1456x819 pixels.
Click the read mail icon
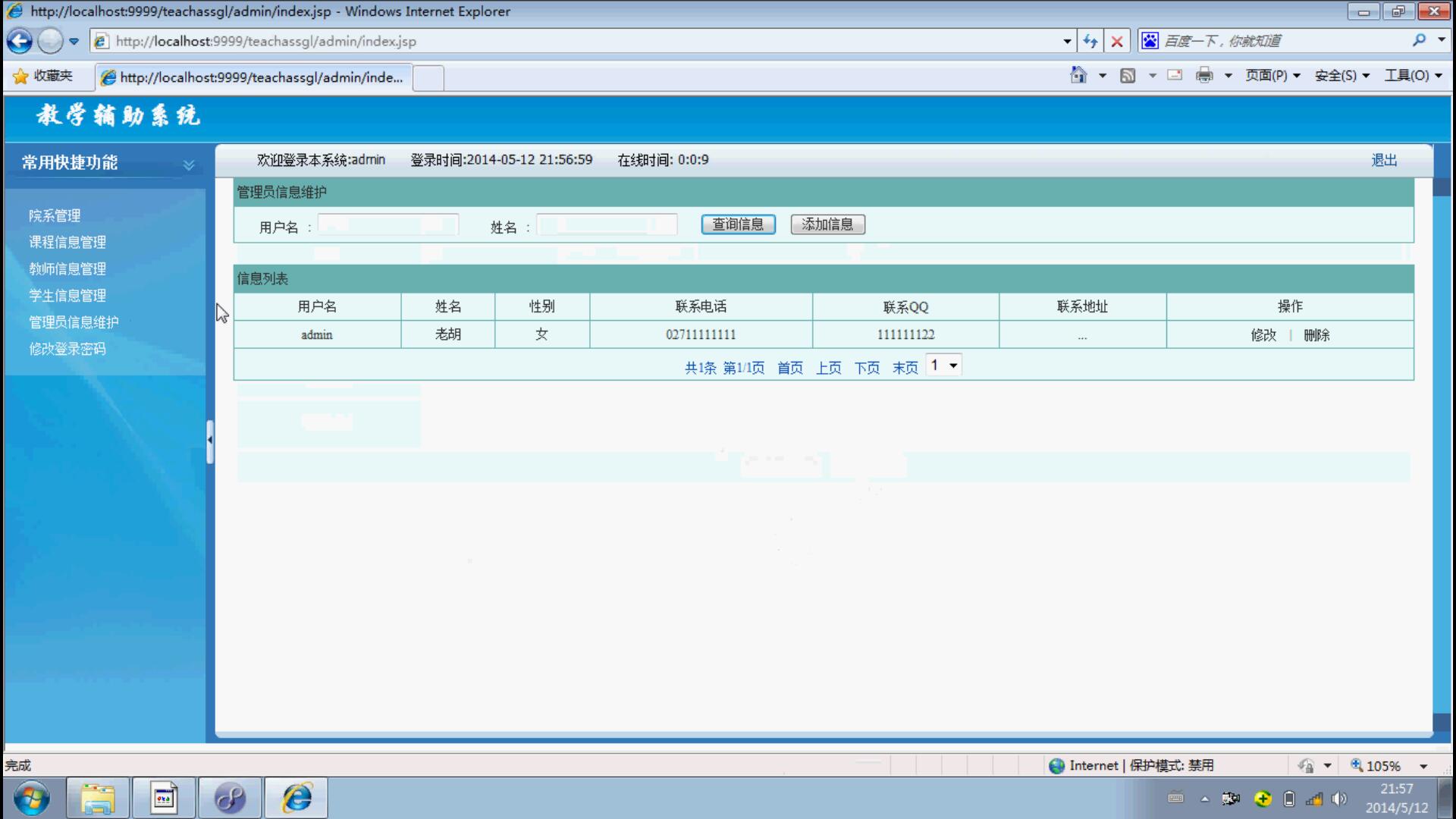click(x=1175, y=75)
